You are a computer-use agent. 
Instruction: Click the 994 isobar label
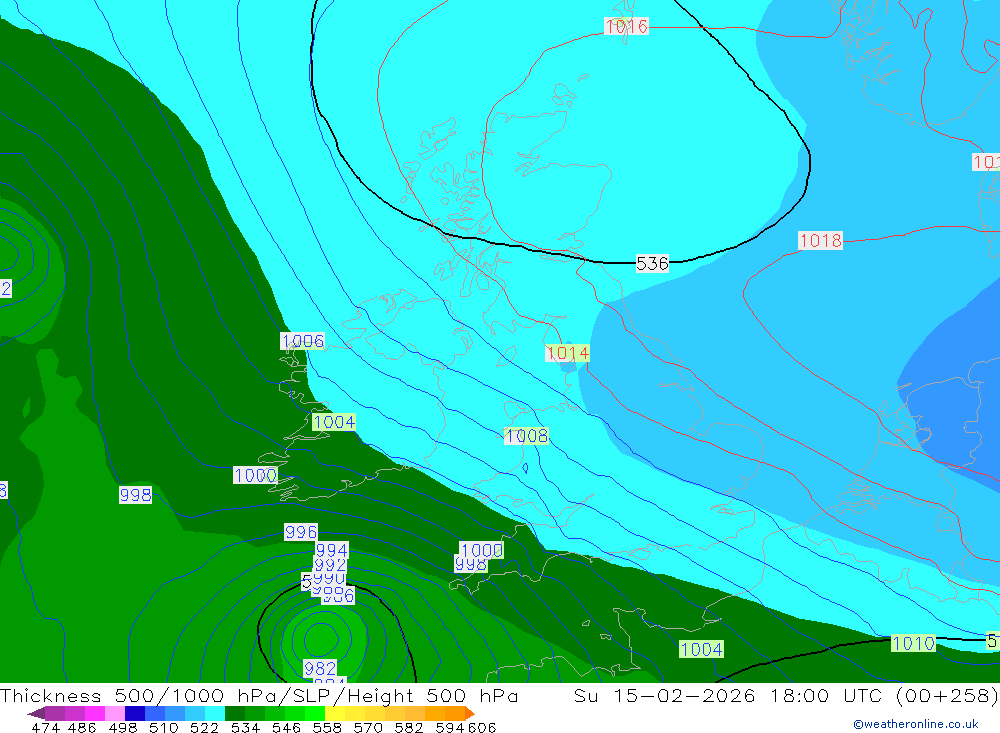332,550
